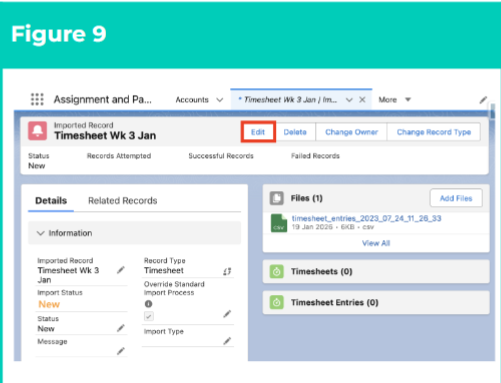Click the Delete button
This screenshot has height=383, width=501.
295,132
